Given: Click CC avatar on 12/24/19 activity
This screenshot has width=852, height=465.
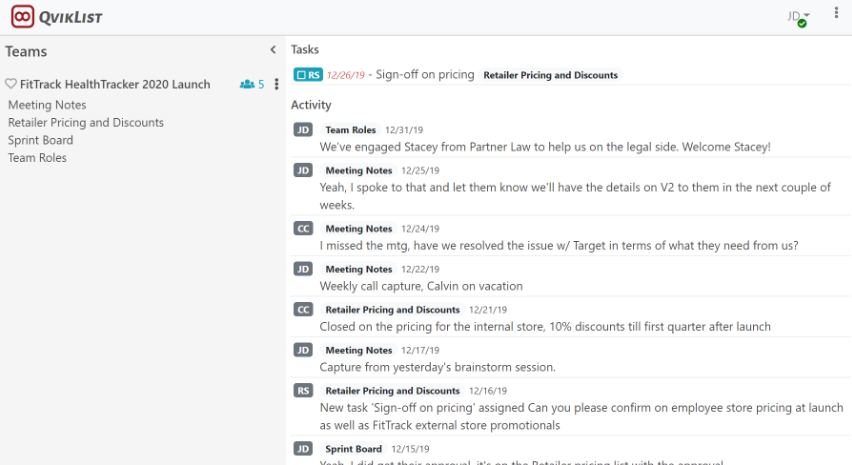Looking at the screenshot, I should point(303,229).
